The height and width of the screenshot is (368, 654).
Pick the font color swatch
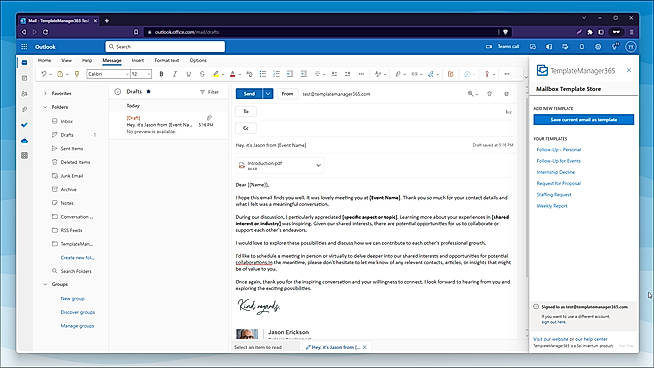tap(233, 74)
